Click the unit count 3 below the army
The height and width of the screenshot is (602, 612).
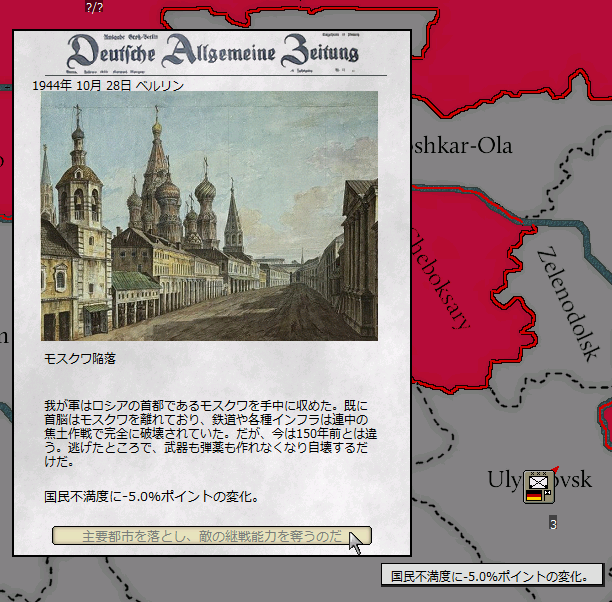coord(553,523)
